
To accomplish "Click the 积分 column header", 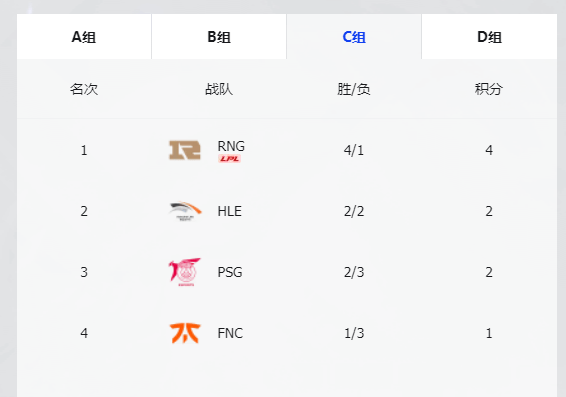I will tap(489, 89).
